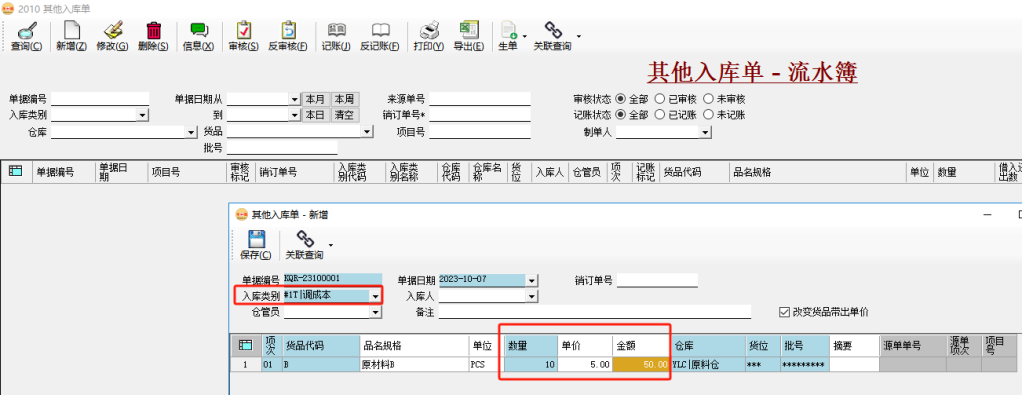Screen dimensions: 1023x395
Task: Click the 来源单号 input field
Action: (480, 99)
